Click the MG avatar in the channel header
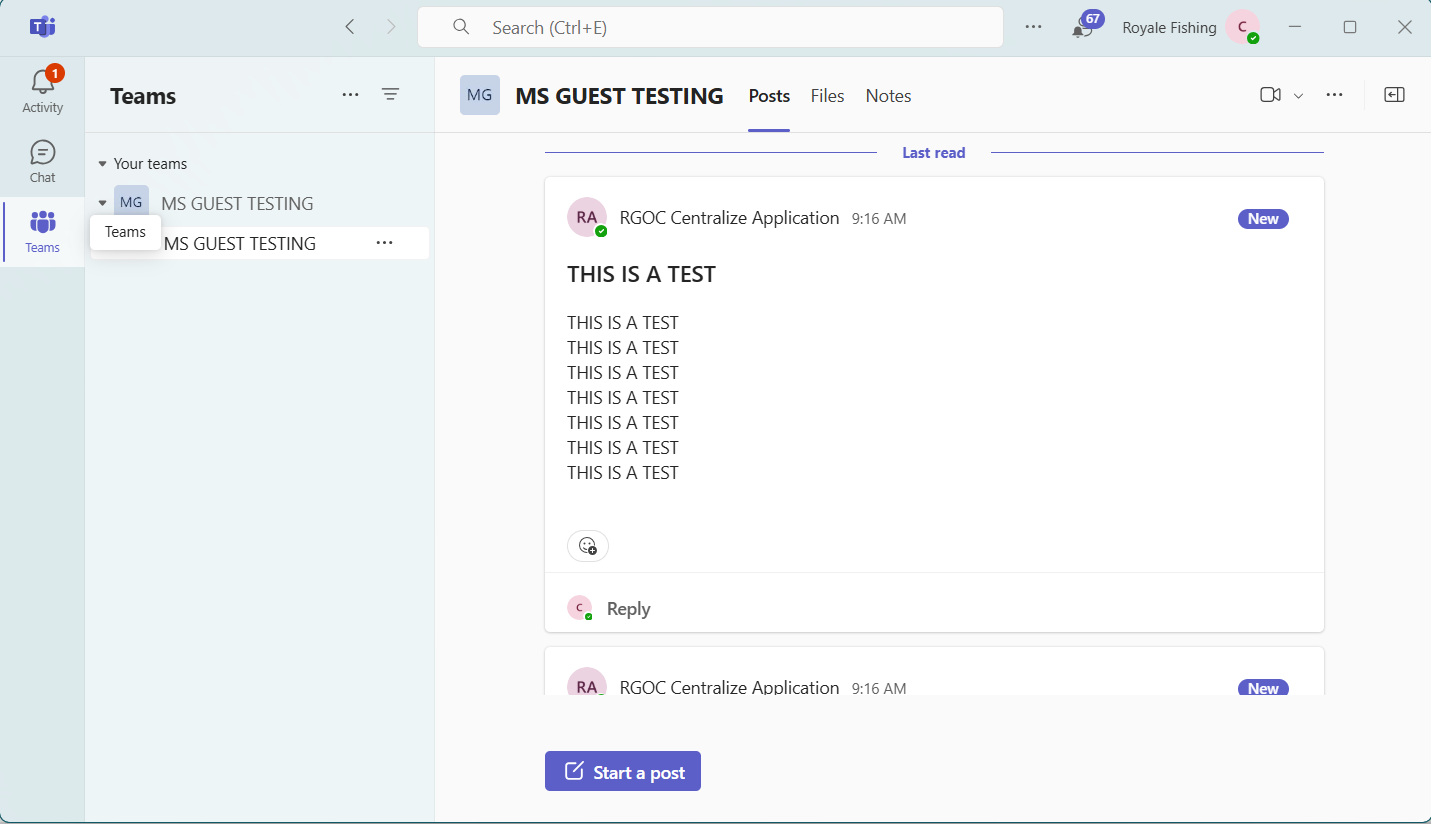The width and height of the screenshot is (1431, 824). tap(480, 95)
